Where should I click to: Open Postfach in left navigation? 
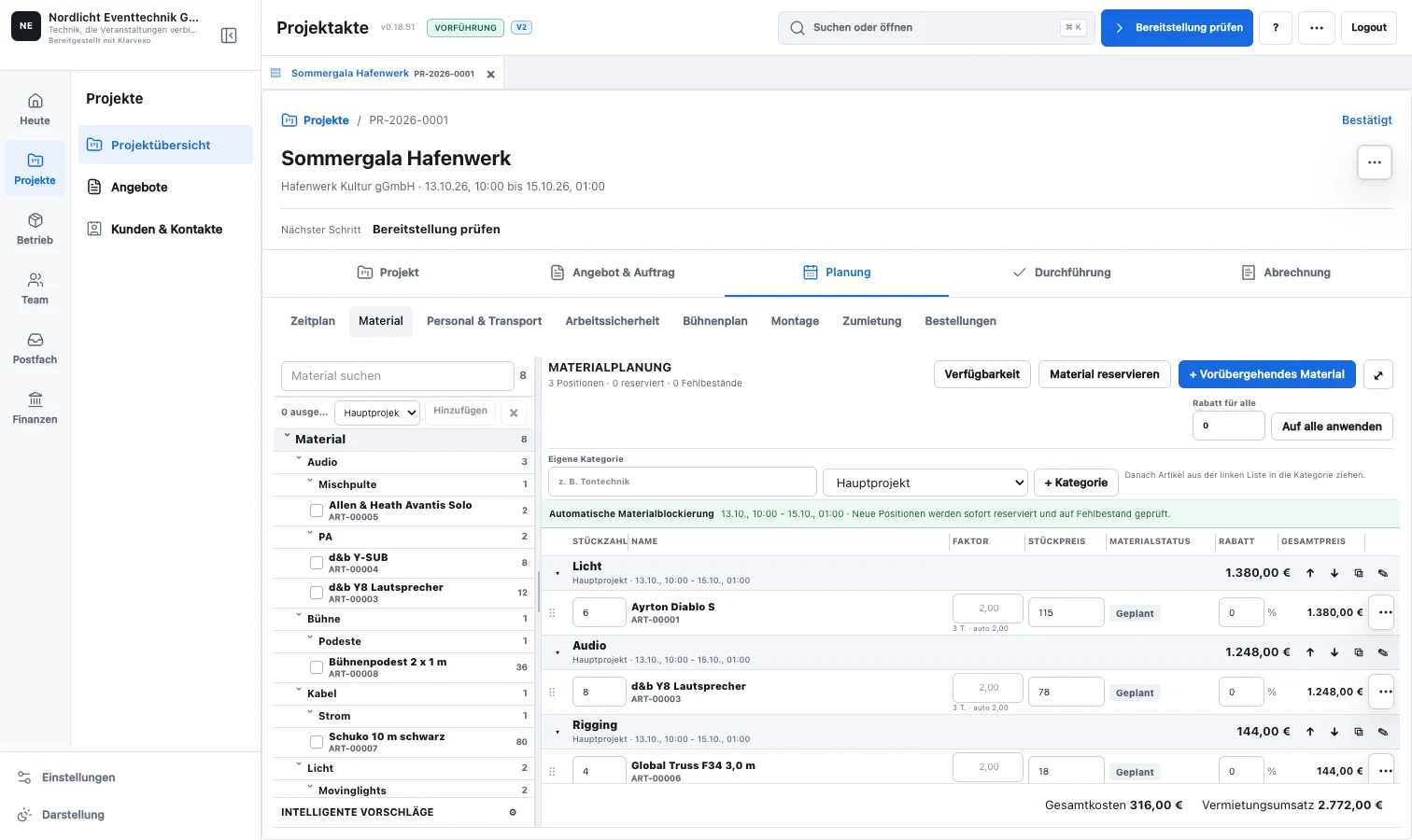point(35,349)
